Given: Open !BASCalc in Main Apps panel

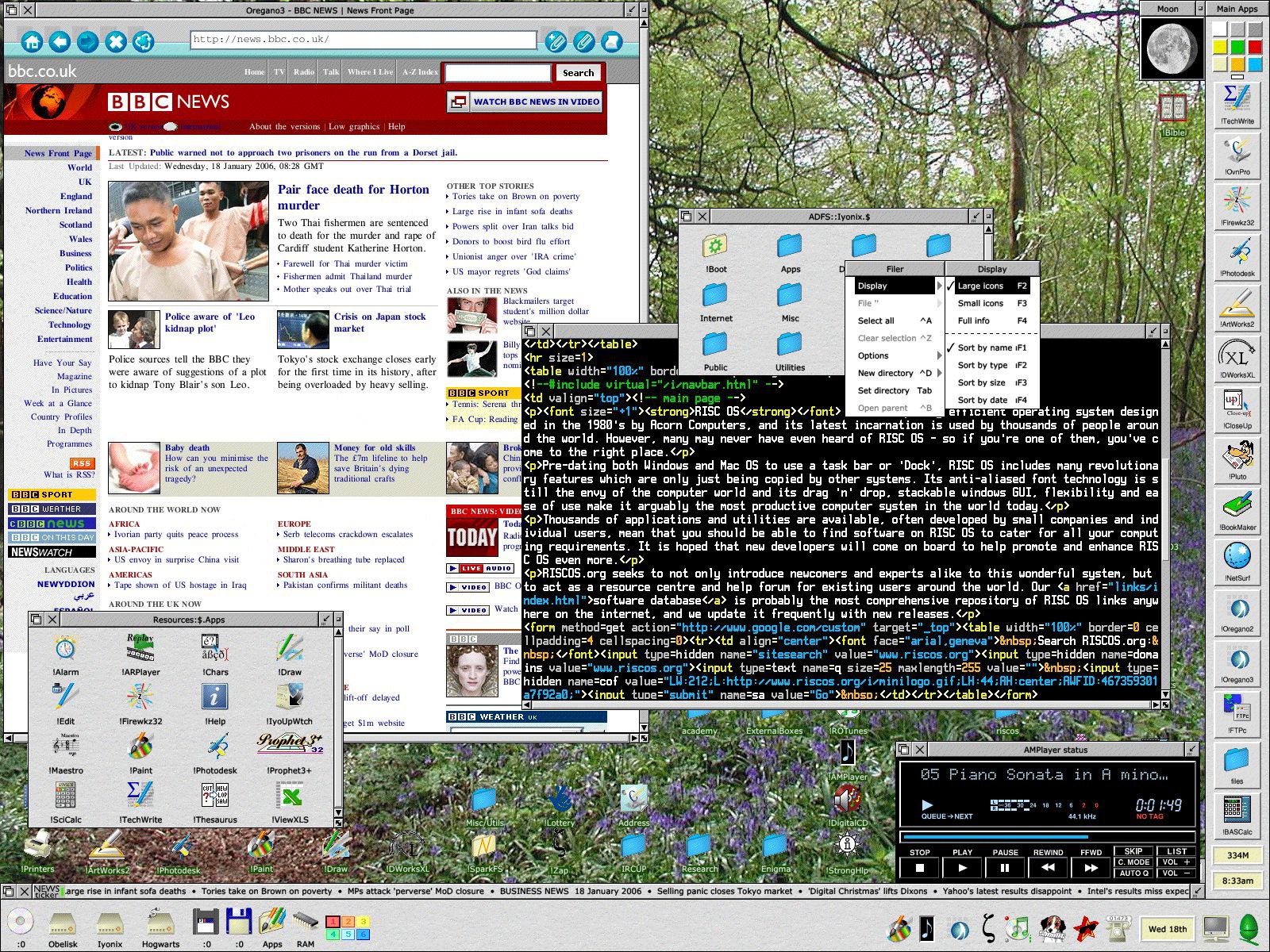Looking at the screenshot, I should tap(1237, 816).
